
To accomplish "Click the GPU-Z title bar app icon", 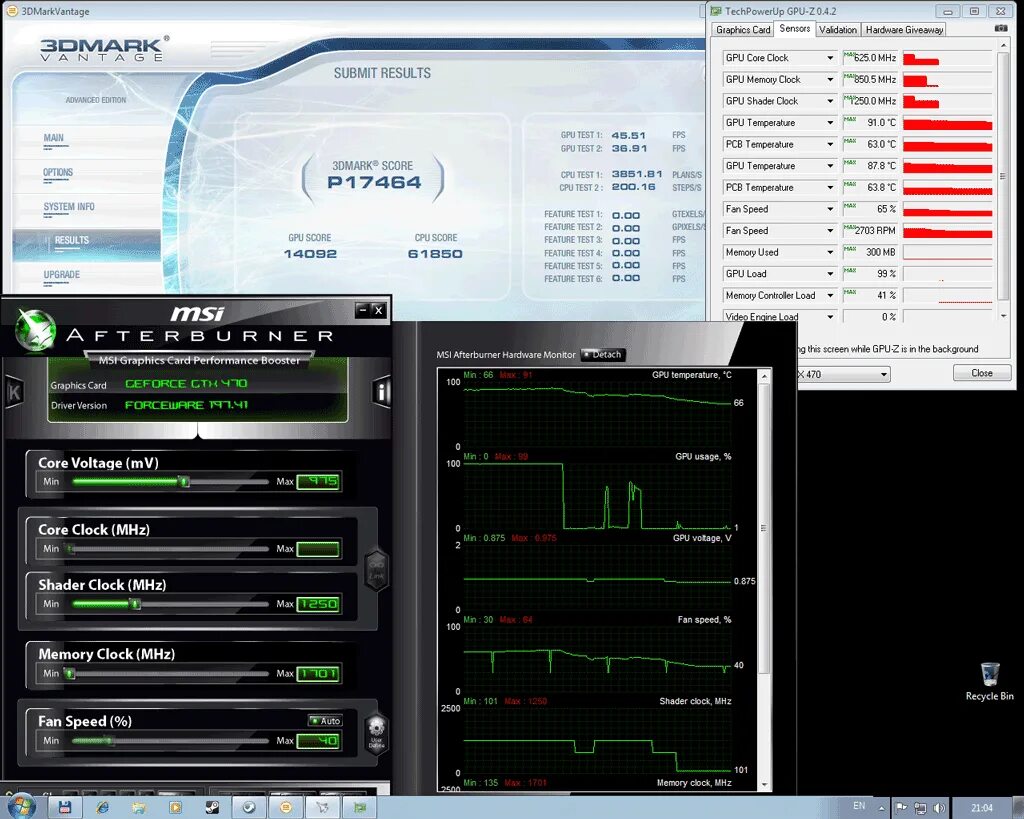I will coord(716,11).
